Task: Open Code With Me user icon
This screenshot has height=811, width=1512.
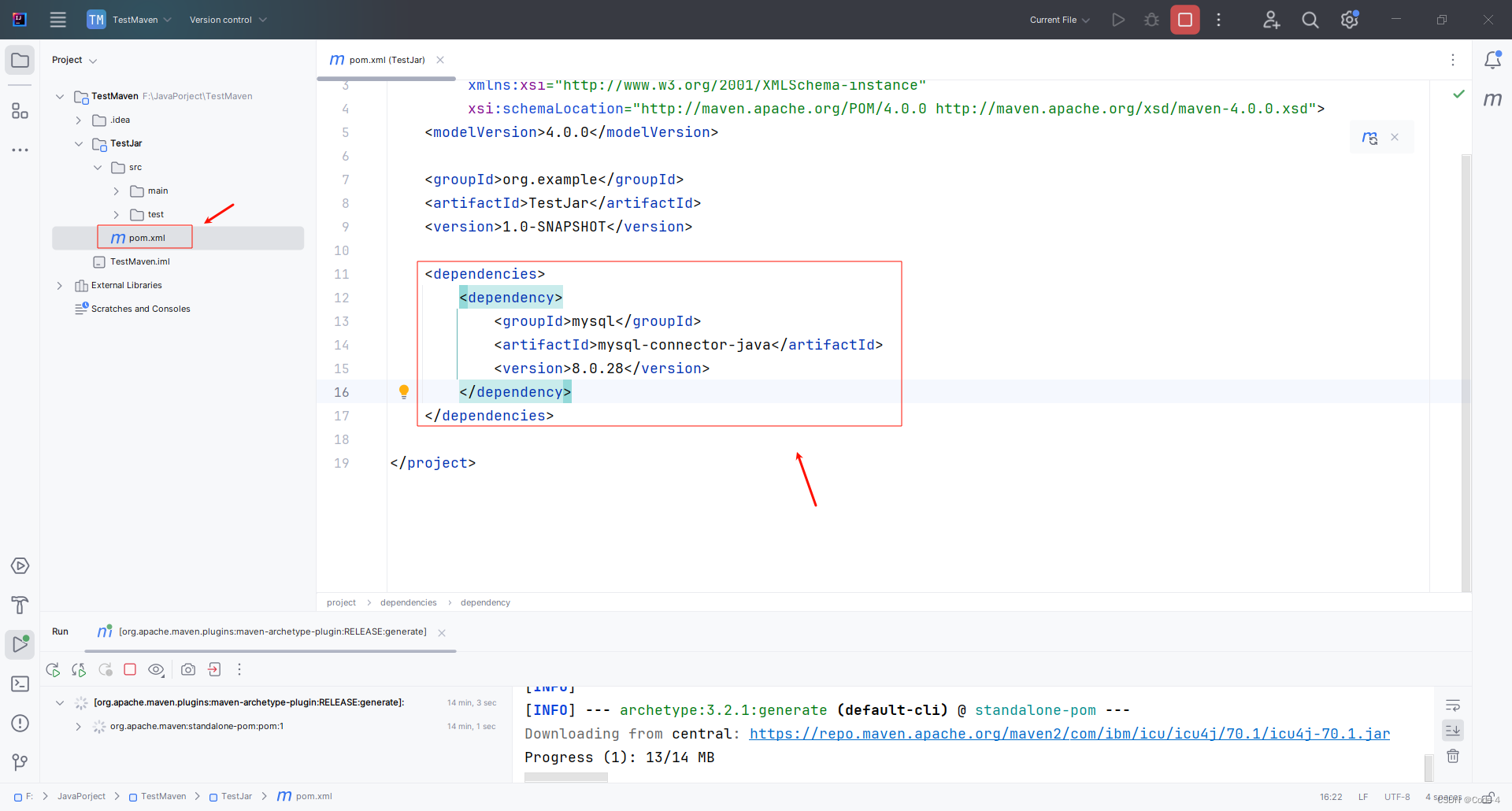Action: pyautogui.click(x=1271, y=20)
